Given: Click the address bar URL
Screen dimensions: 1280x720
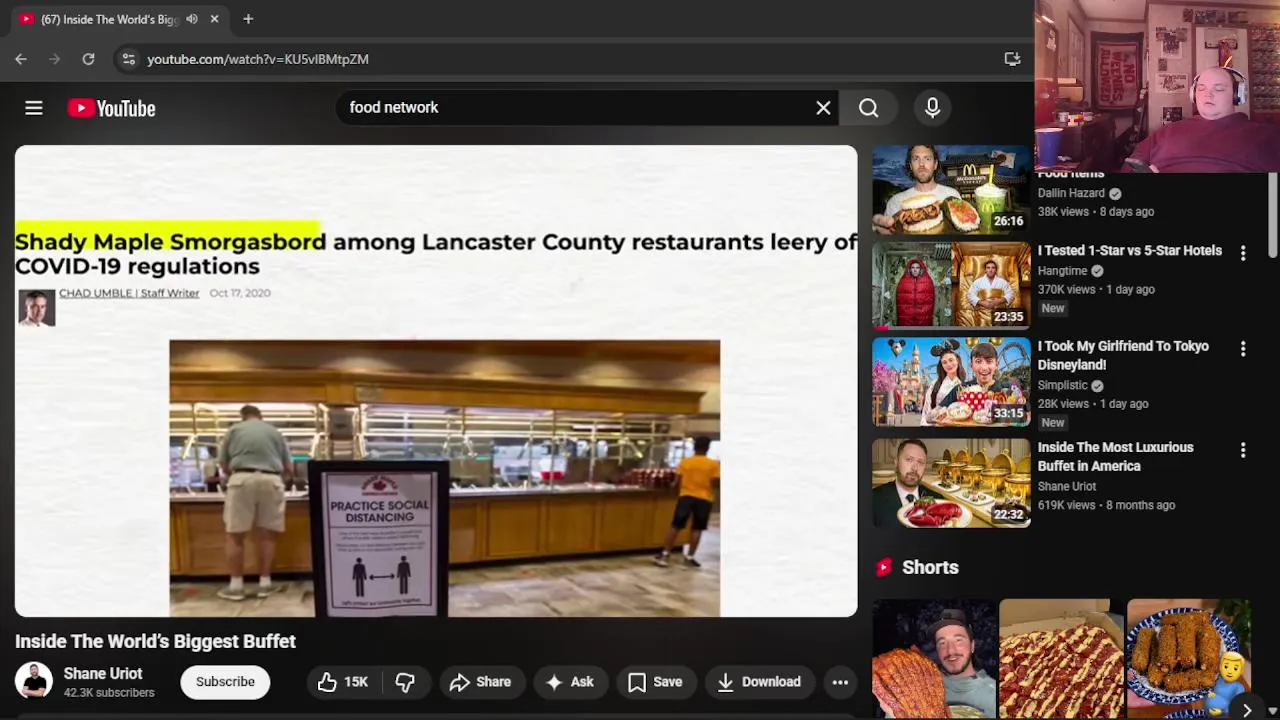Looking at the screenshot, I should pyautogui.click(x=258, y=59).
